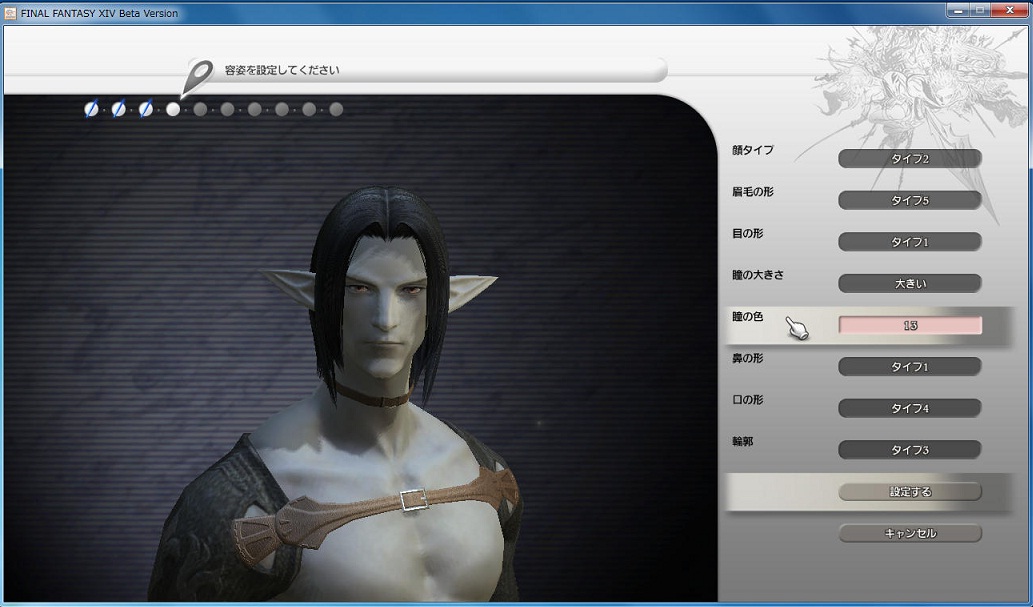Confirm with the 設定する button
Viewport: 1033px width, 607px height.
(910, 492)
